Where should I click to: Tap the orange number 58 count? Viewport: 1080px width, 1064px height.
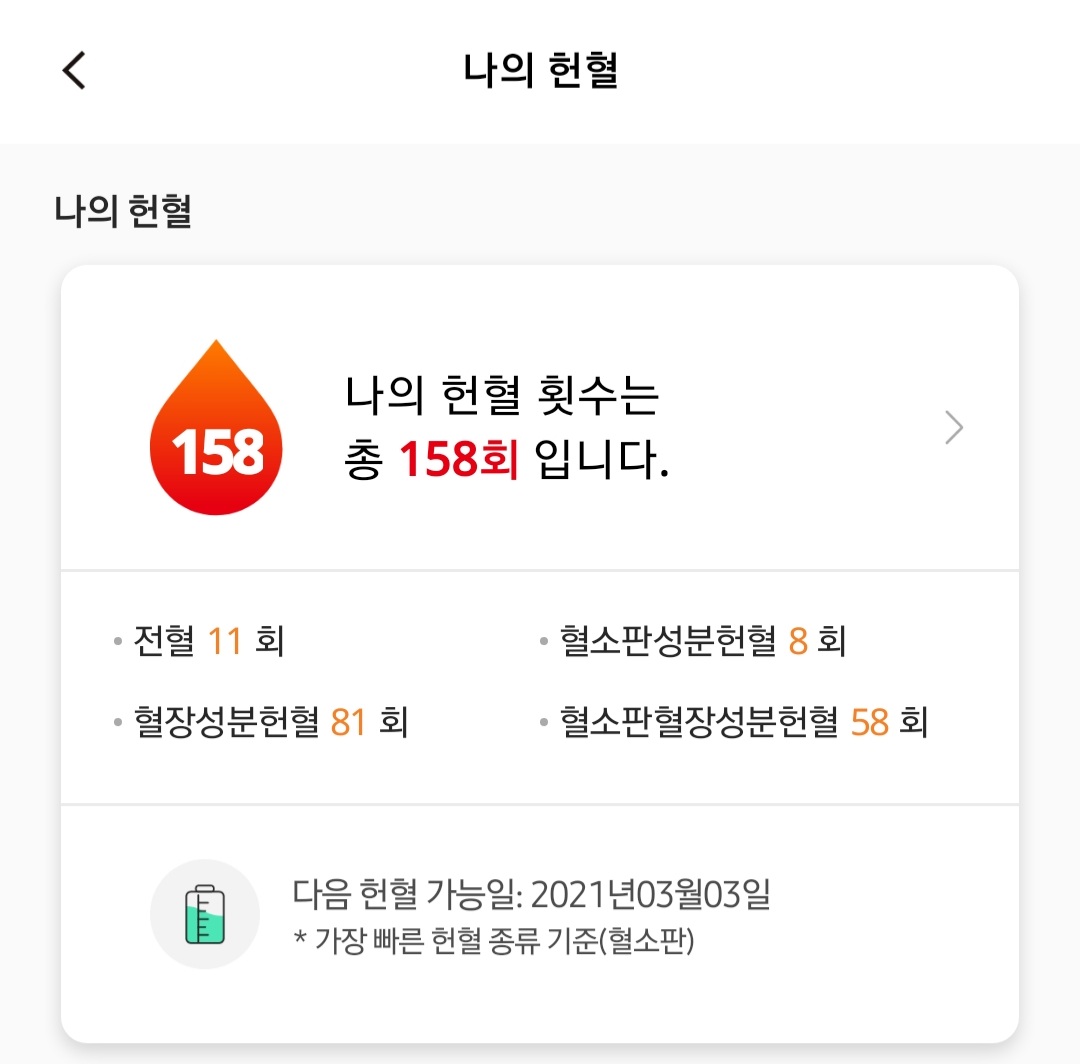tap(869, 722)
